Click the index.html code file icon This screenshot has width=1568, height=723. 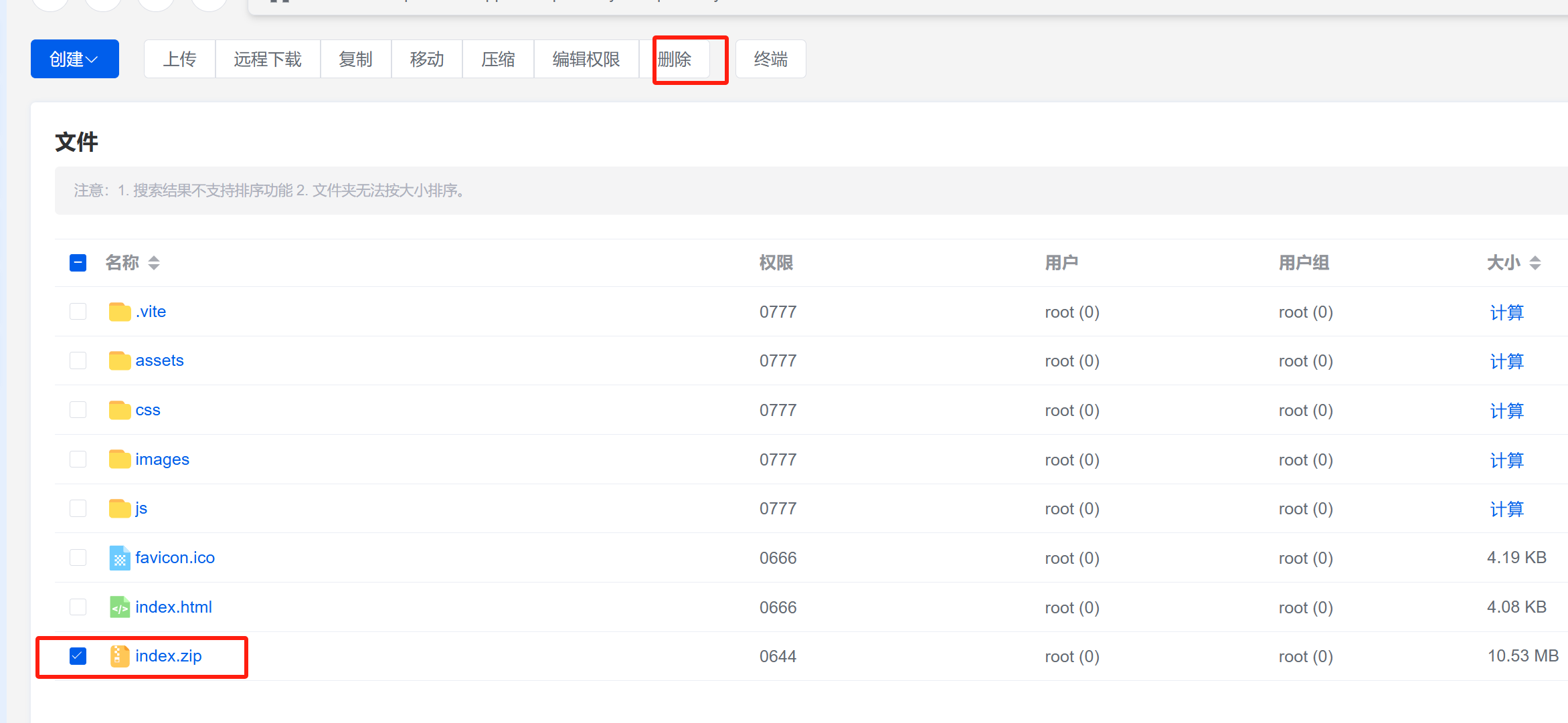click(x=119, y=607)
